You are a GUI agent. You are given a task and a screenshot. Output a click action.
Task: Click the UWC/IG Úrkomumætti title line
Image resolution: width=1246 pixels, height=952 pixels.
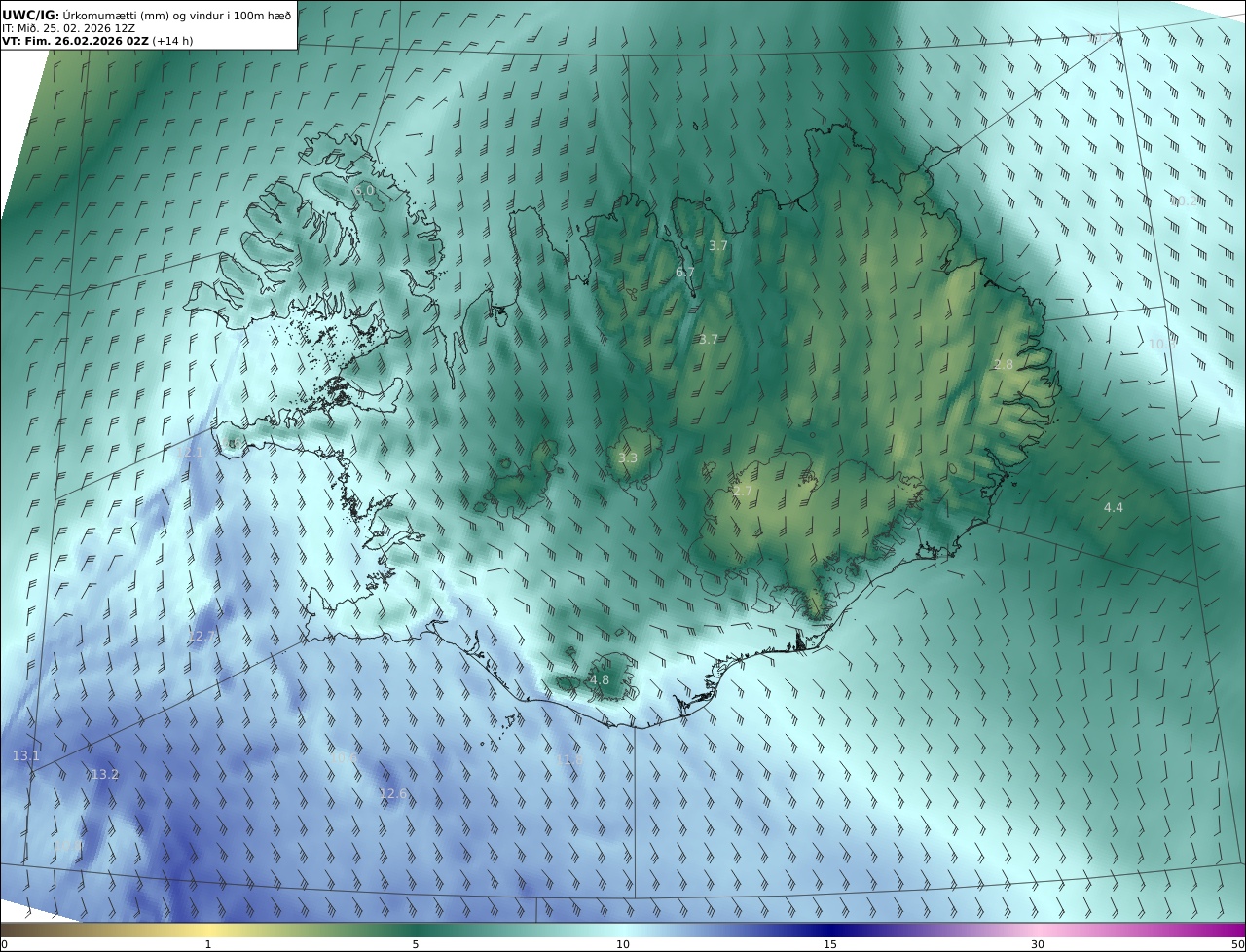tap(147, 15)
